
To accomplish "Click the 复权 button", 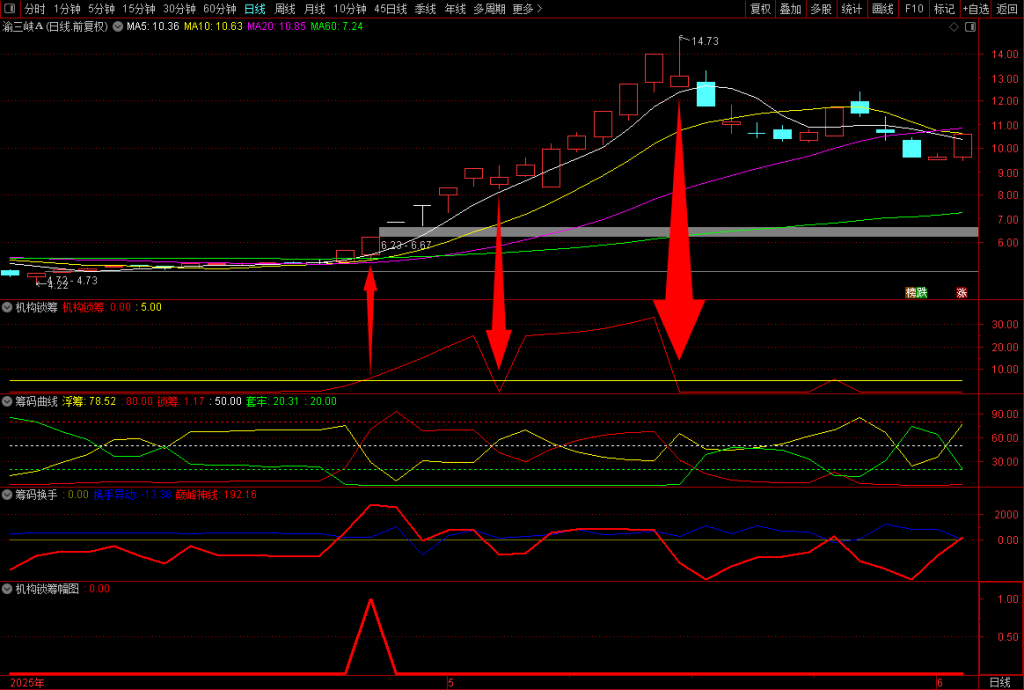I will 760,9.
